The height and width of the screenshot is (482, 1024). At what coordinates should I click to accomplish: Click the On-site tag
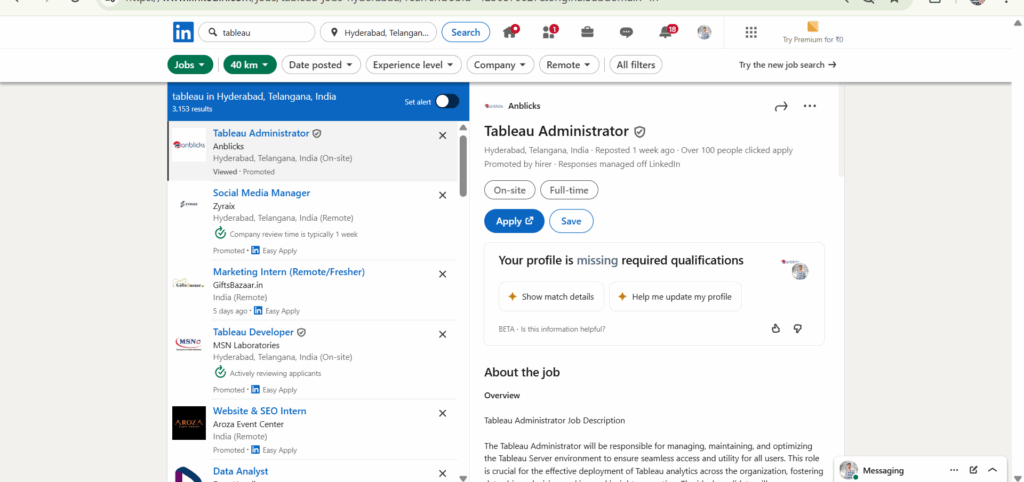pos(509,190)
